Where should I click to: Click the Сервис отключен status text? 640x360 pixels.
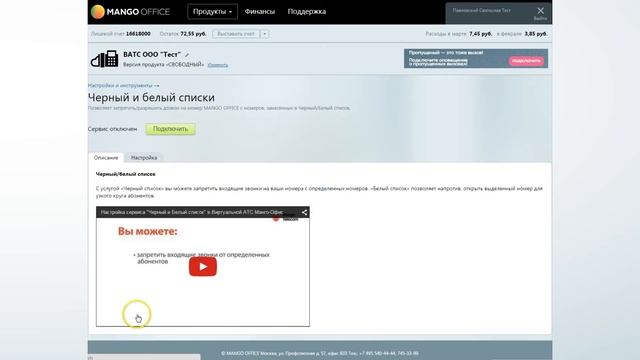[112, 129]
